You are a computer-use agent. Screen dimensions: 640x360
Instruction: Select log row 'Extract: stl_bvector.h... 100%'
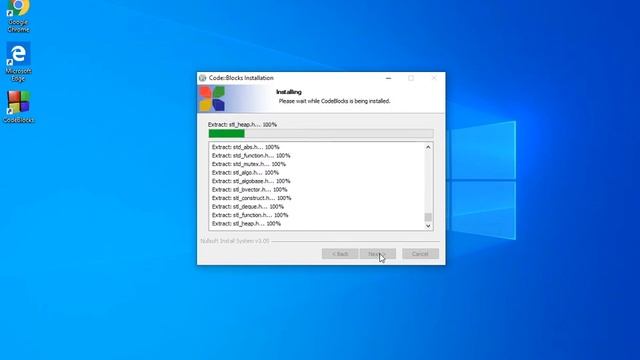tap(249, 189)
